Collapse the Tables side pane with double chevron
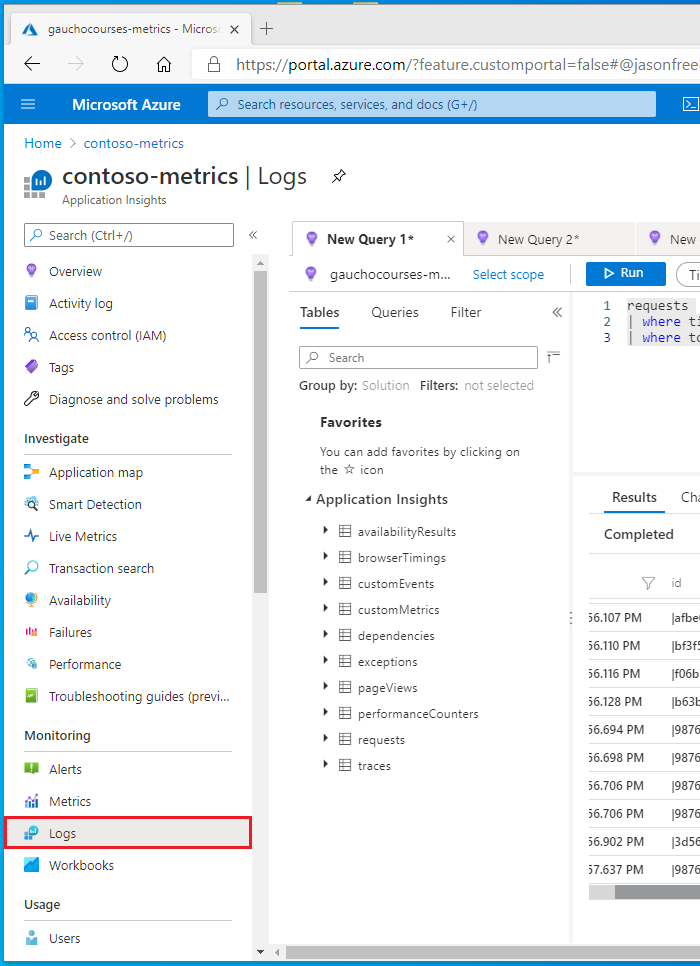The width and height of the screenshot is (700, 966). (557, 312)
